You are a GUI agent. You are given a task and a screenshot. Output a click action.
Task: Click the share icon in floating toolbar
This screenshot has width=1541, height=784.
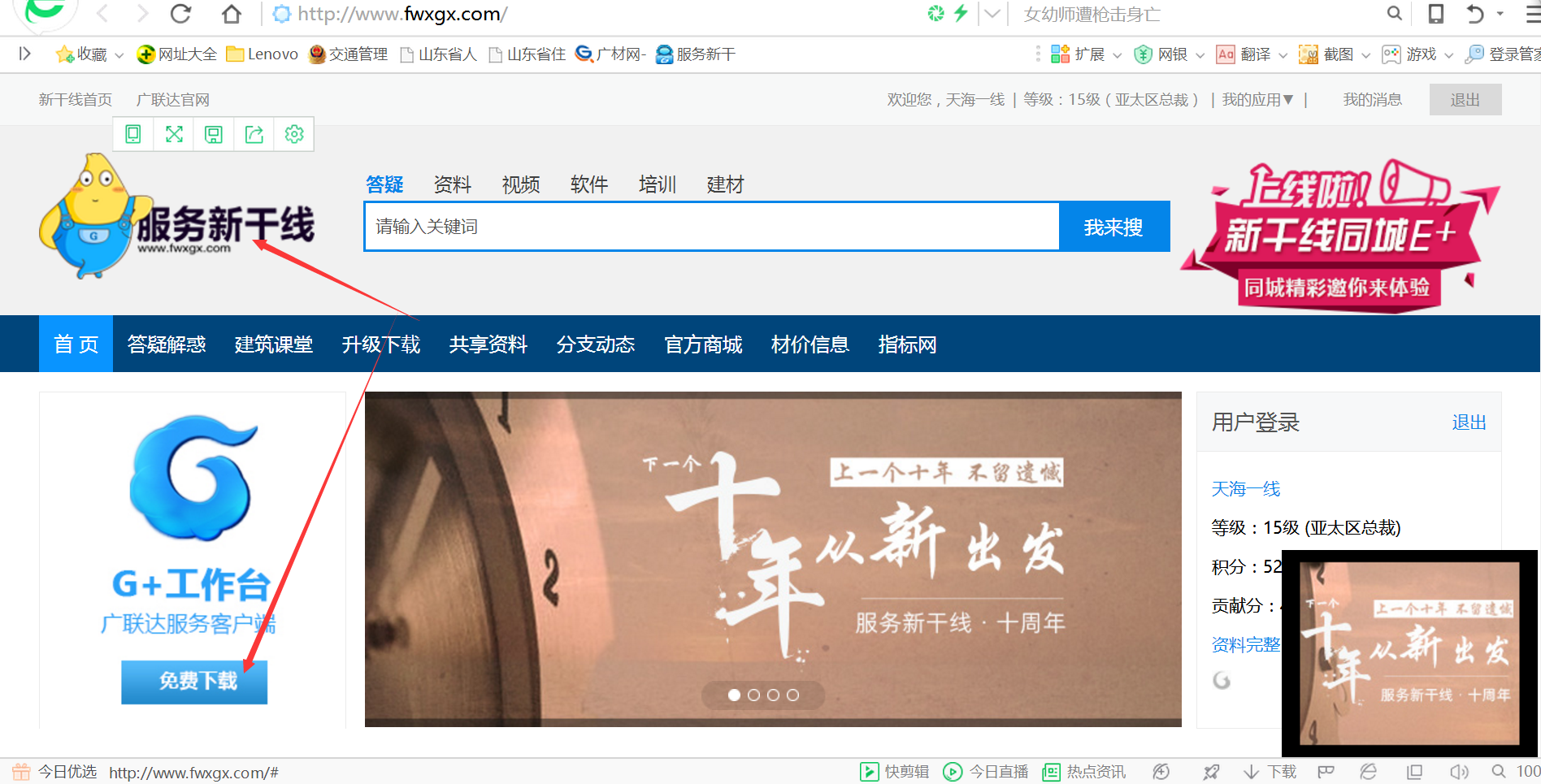254,134
